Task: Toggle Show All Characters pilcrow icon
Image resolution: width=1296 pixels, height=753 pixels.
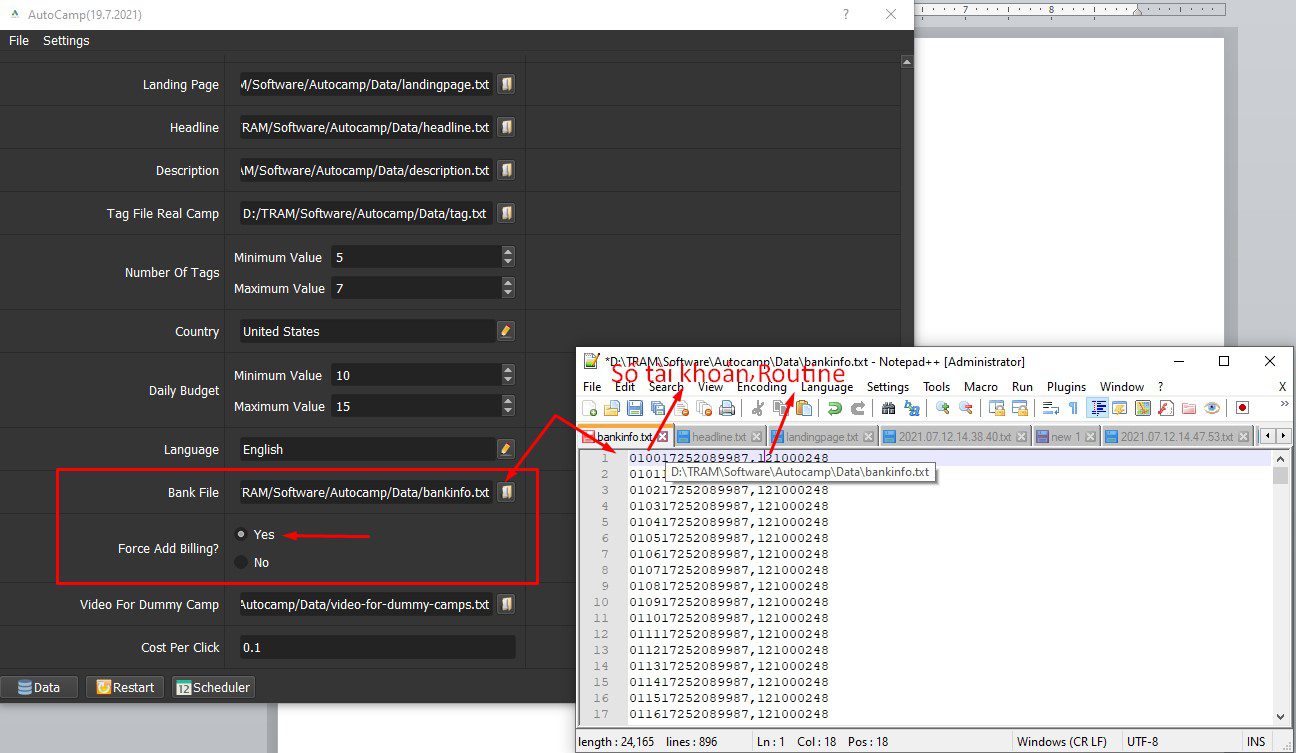Action: (1073, 408)
